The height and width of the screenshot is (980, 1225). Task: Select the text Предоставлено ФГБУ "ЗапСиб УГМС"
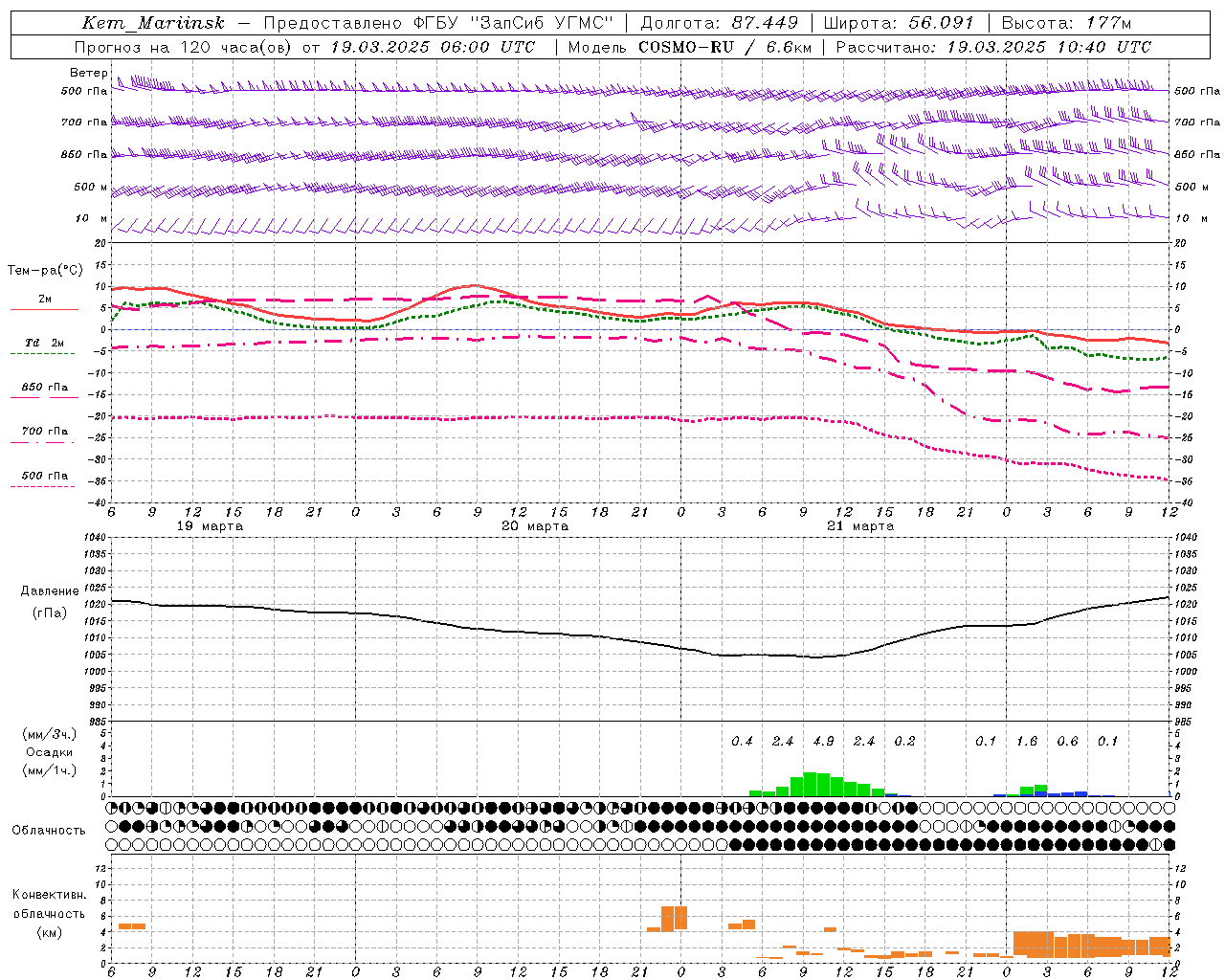[x=437, y=23]
